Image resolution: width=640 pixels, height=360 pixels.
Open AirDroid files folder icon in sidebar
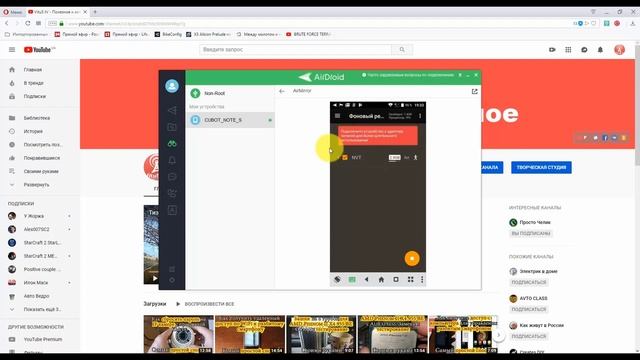click(x=172, y=127)
